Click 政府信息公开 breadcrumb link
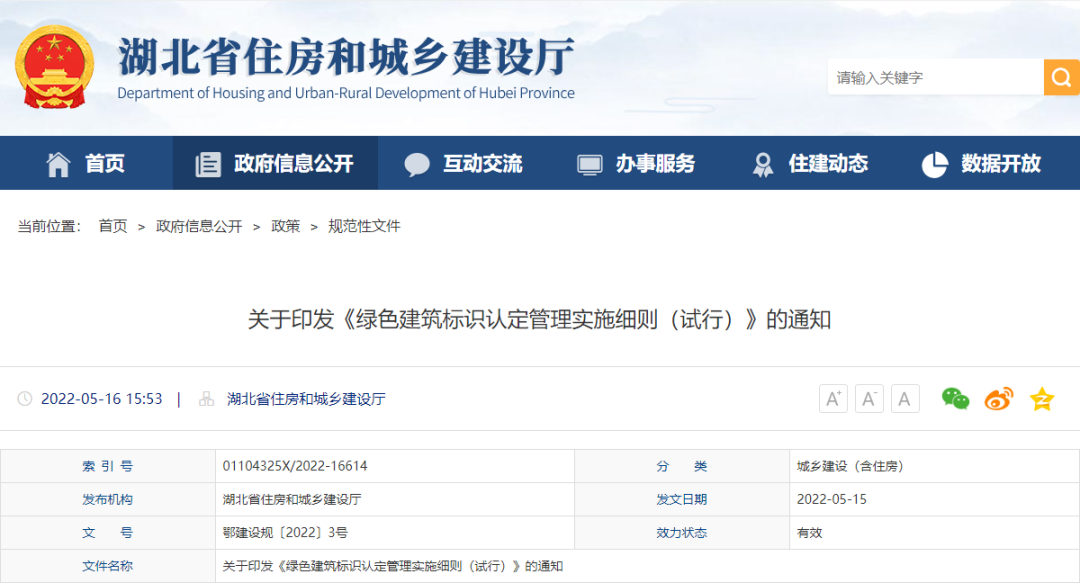Image resolution: width=1080 pixels, height=583 pixels. 199,226
